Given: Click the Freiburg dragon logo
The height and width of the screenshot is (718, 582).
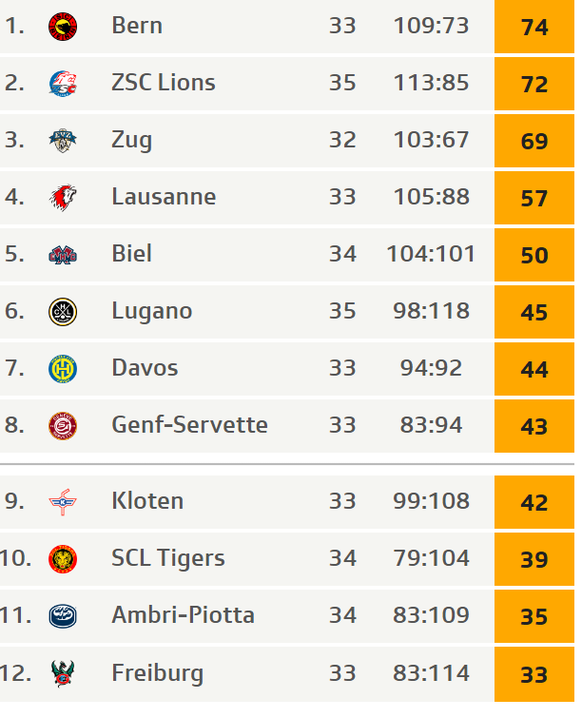Looking at the screenshot, I should (63, 674).
